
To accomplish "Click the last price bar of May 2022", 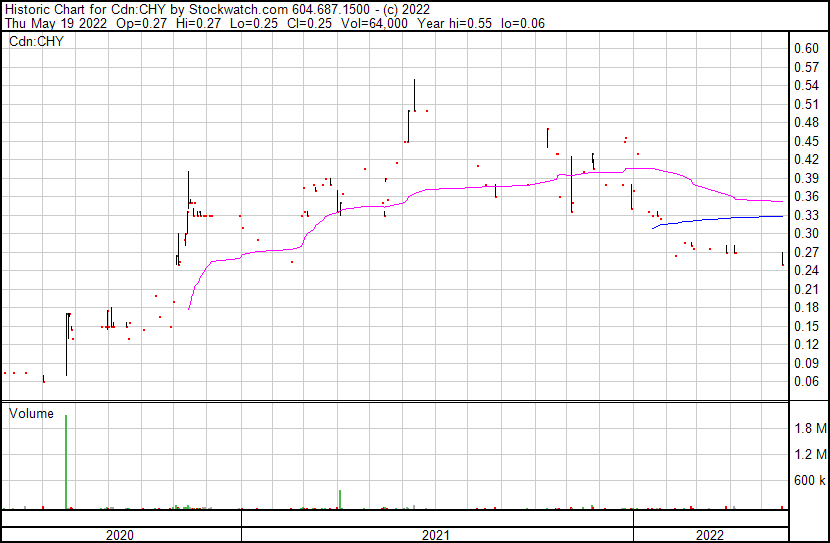I will pyautogui.click(x=782, y=259).
